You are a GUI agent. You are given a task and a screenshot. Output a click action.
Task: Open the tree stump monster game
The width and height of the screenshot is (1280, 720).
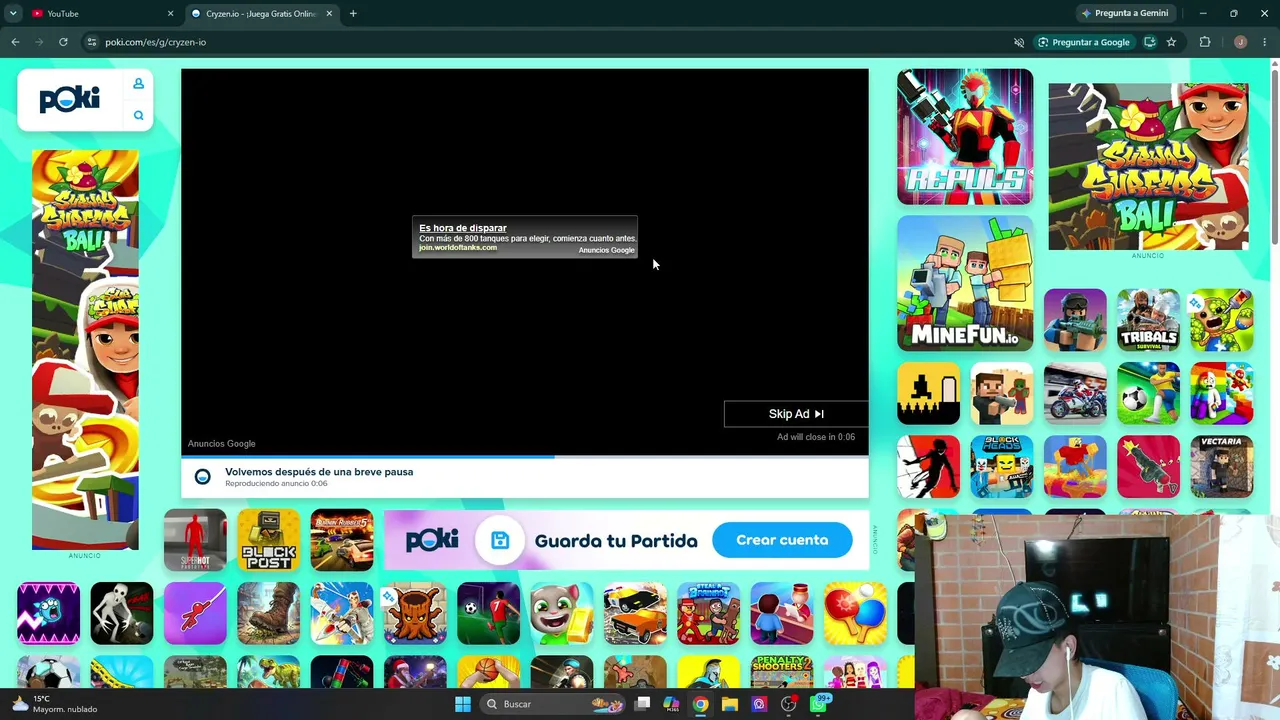point(415,613)
